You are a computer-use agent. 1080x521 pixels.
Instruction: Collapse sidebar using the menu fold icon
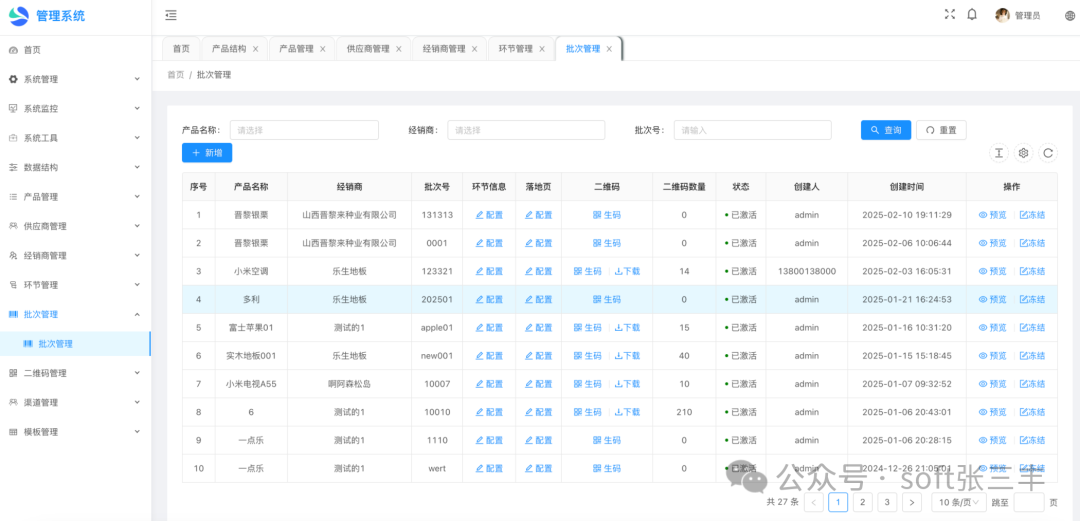coord(171,15)
